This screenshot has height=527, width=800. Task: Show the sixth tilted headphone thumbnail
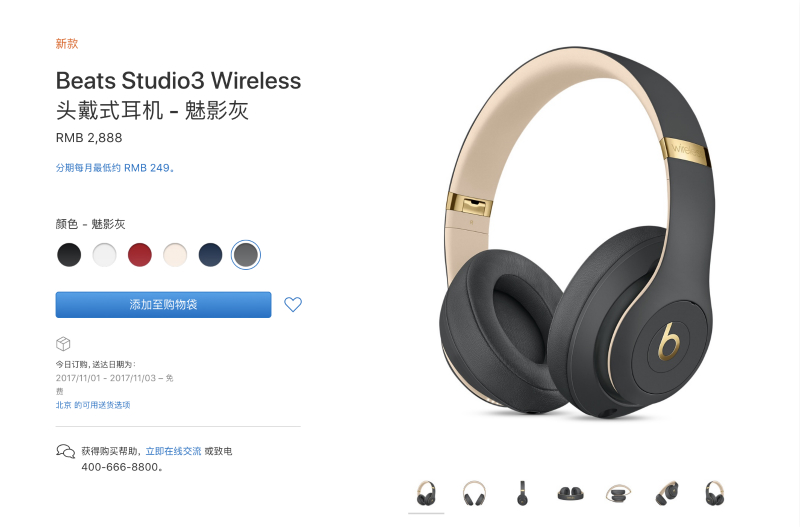(x=667, y=493)
